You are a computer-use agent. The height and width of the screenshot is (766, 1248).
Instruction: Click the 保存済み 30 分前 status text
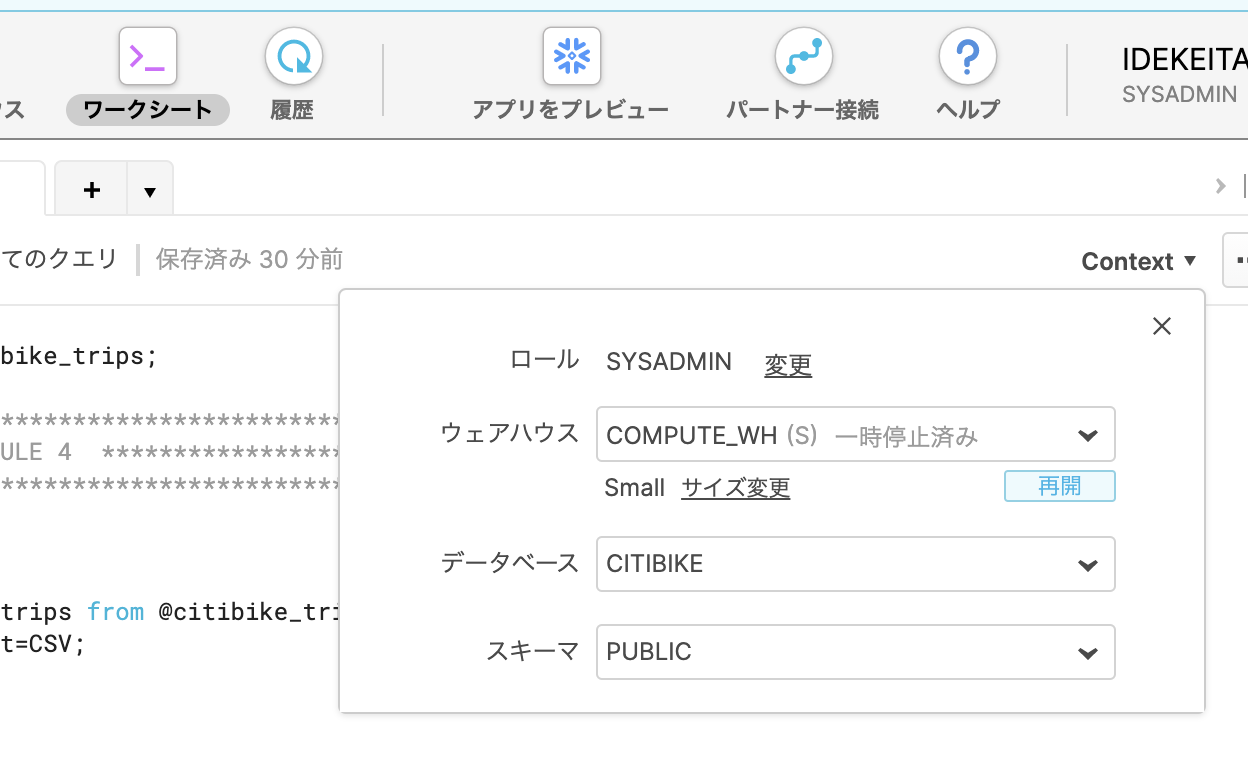(250, 260)
